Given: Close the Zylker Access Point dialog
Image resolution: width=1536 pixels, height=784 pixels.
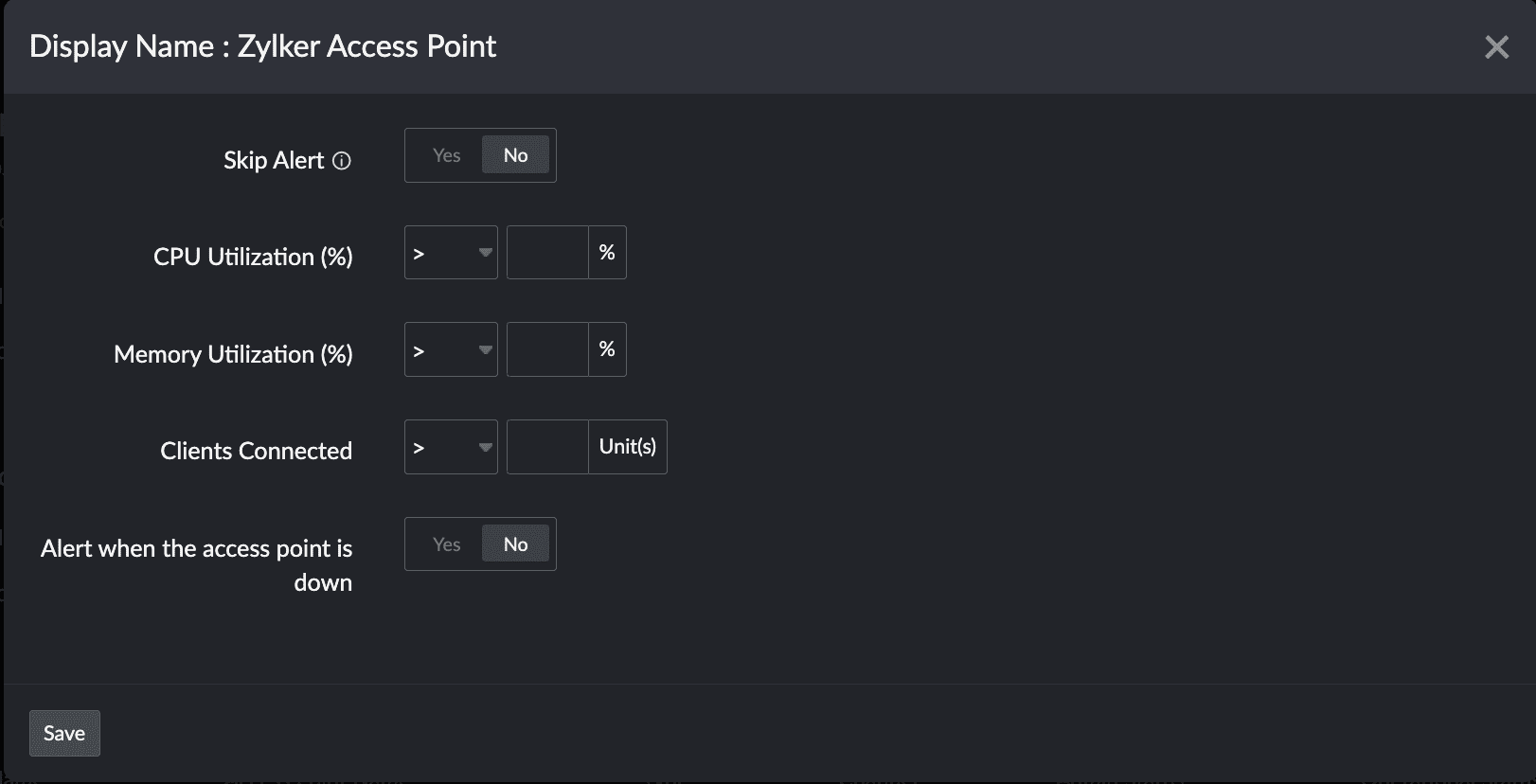Looking at the screenshot, I should point(1496,47).
